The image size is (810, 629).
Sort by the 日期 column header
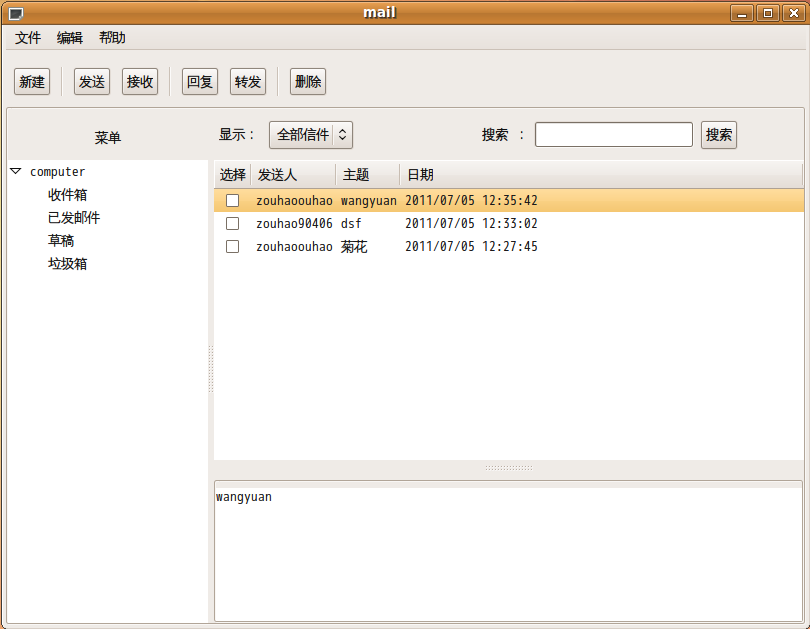coord(601,175)
